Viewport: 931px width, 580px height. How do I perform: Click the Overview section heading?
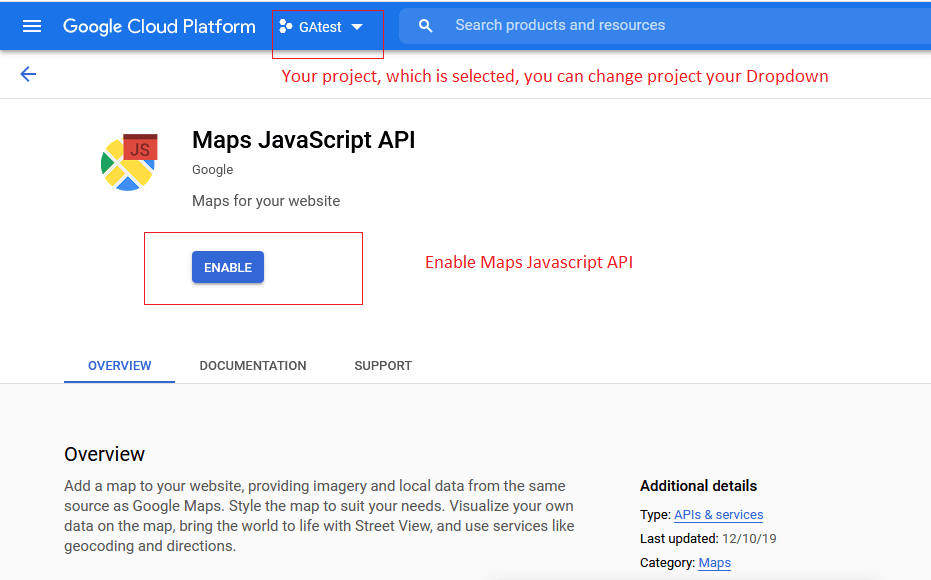click(105, 454)
